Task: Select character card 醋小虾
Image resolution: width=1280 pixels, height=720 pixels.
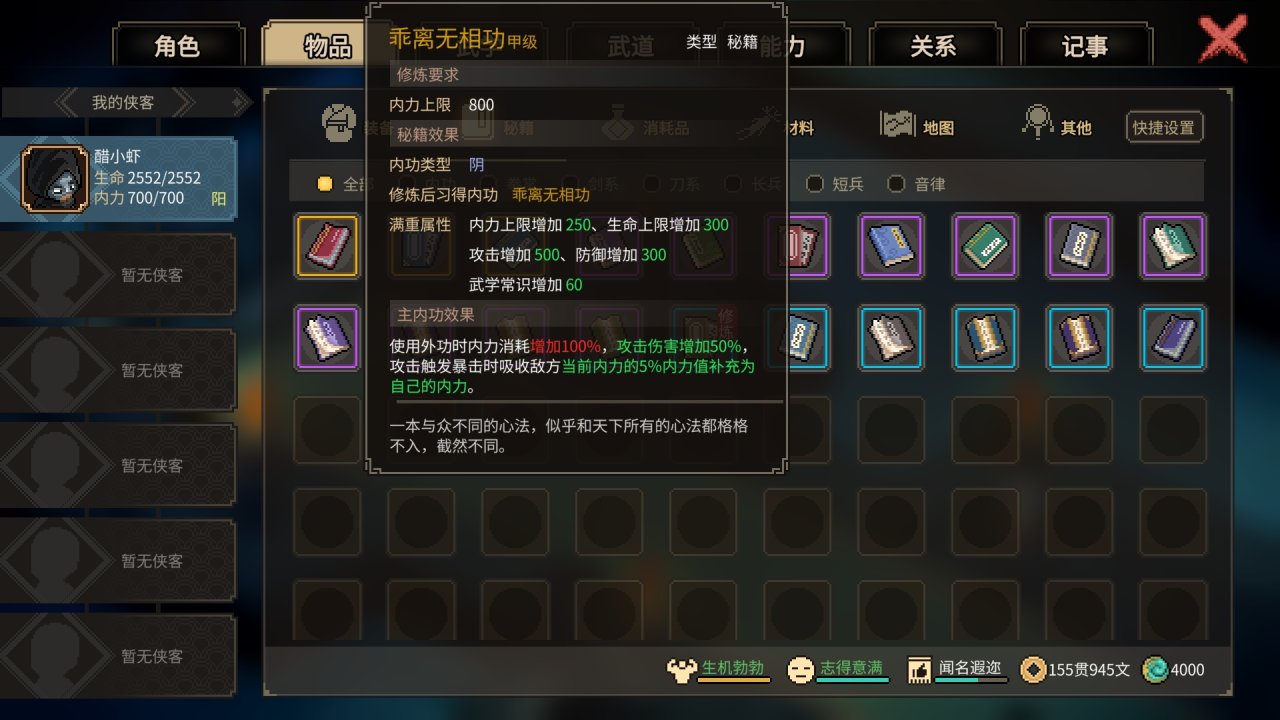Action: pyautogui.click(x=119, y=179)
